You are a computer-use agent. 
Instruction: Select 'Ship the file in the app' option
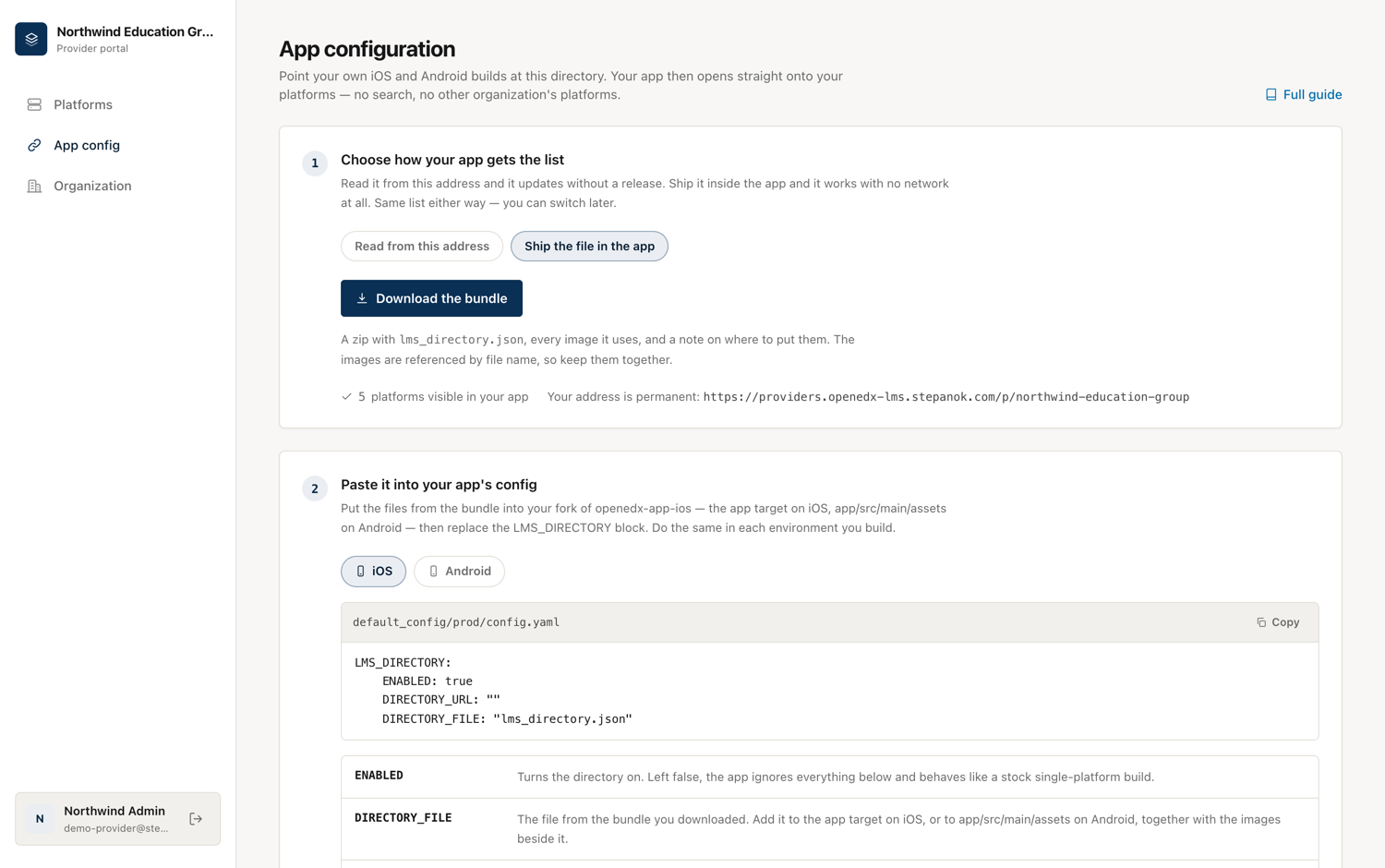tap(589, 247)
